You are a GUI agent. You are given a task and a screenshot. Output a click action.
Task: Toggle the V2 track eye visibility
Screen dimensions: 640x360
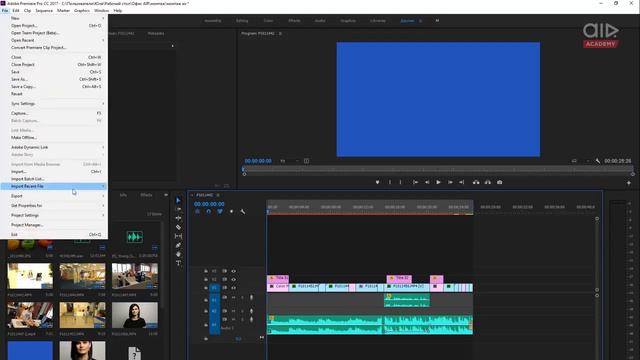233,280
